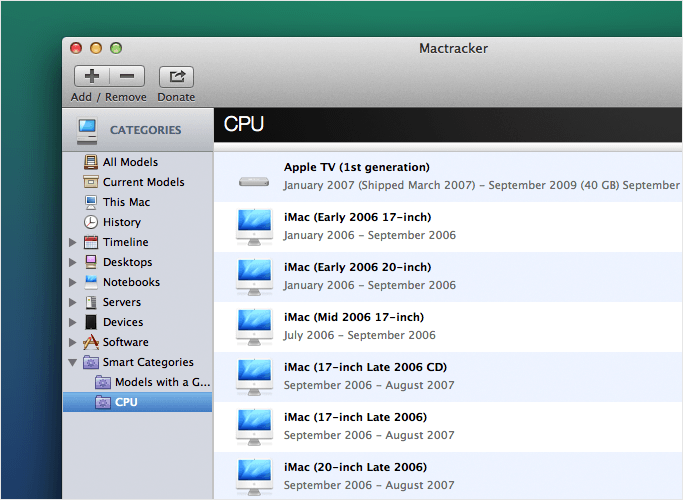Screen dimensions: 683x500
Task: Click the iMac (17-inch Late 2006) icon
Action: [x=254, y=427]
